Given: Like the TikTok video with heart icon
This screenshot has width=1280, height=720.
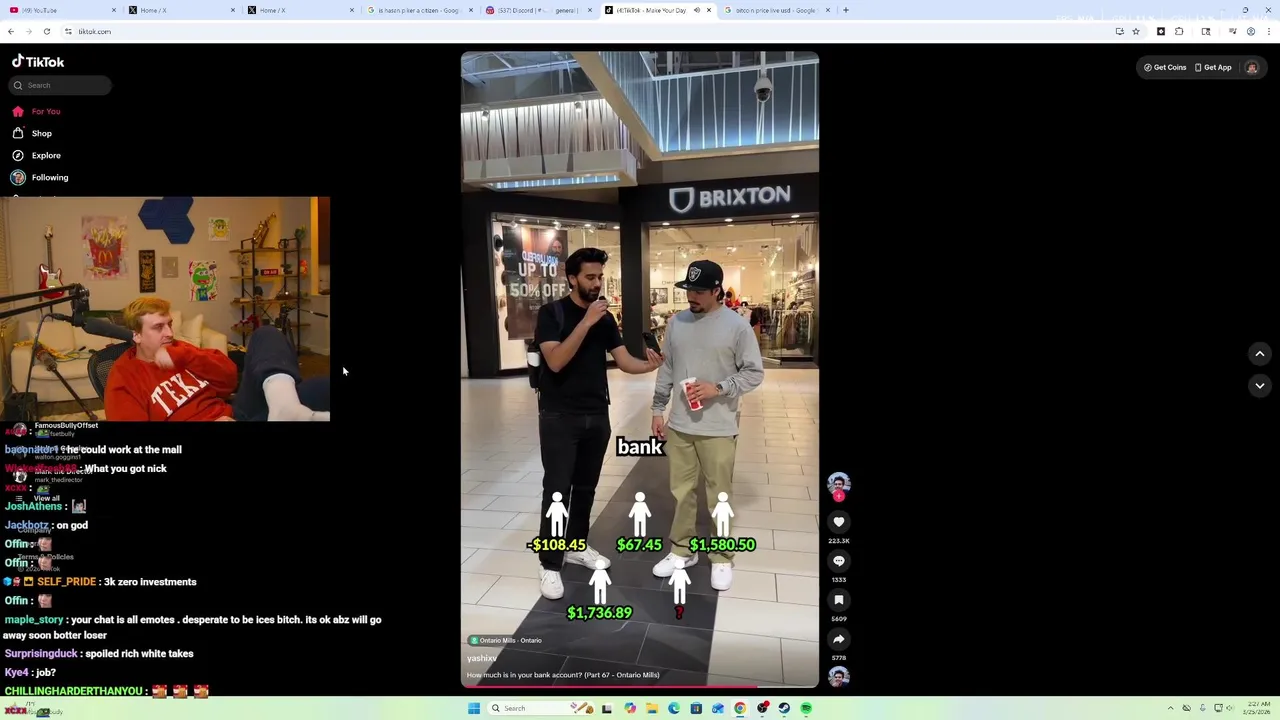Looking at the screenshot, I should (839, 522).
